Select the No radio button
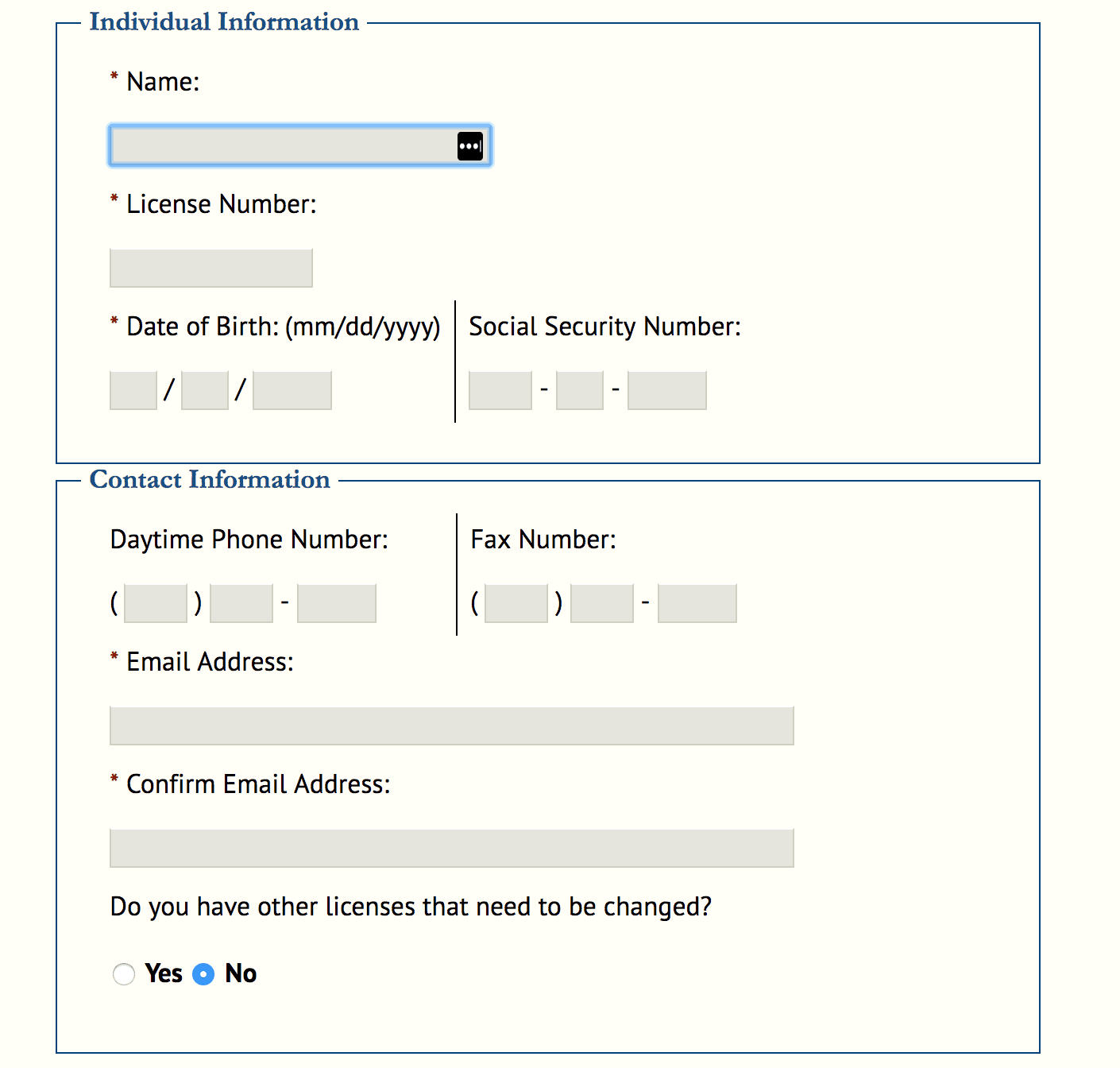1120x1068 pixels. click(203, 973)
